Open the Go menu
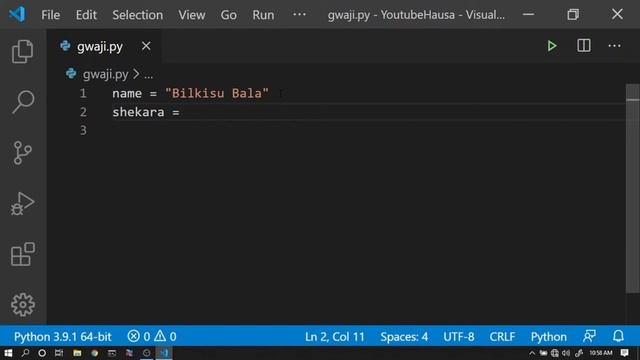640x360 pixels. coord(228,15)
